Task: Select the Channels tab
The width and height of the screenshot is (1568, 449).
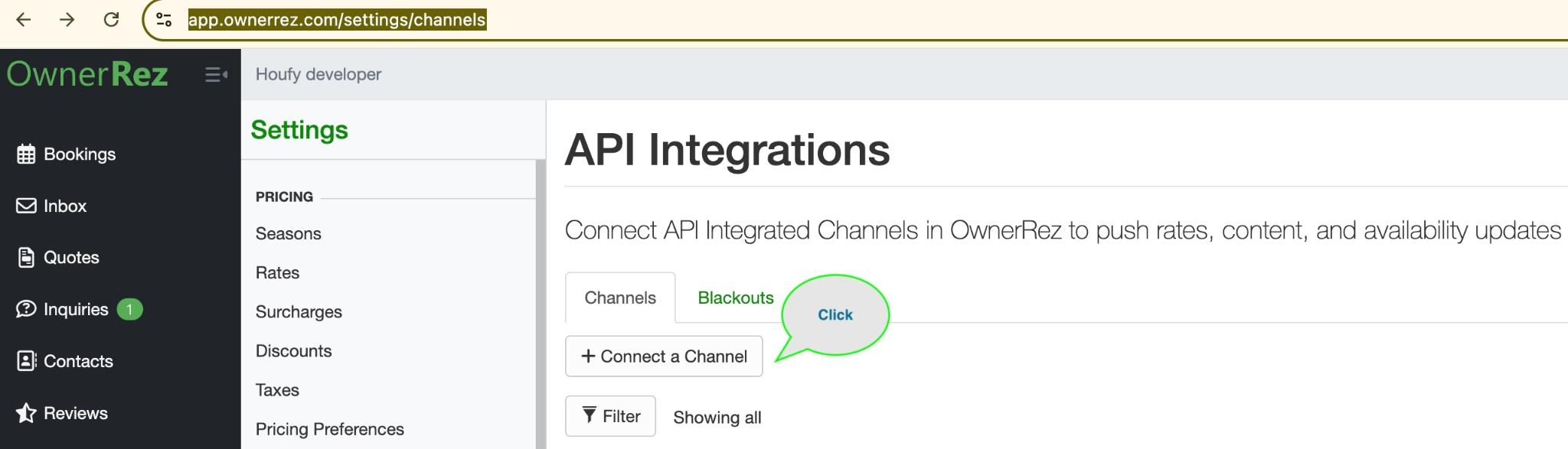Action: (619, 298)
